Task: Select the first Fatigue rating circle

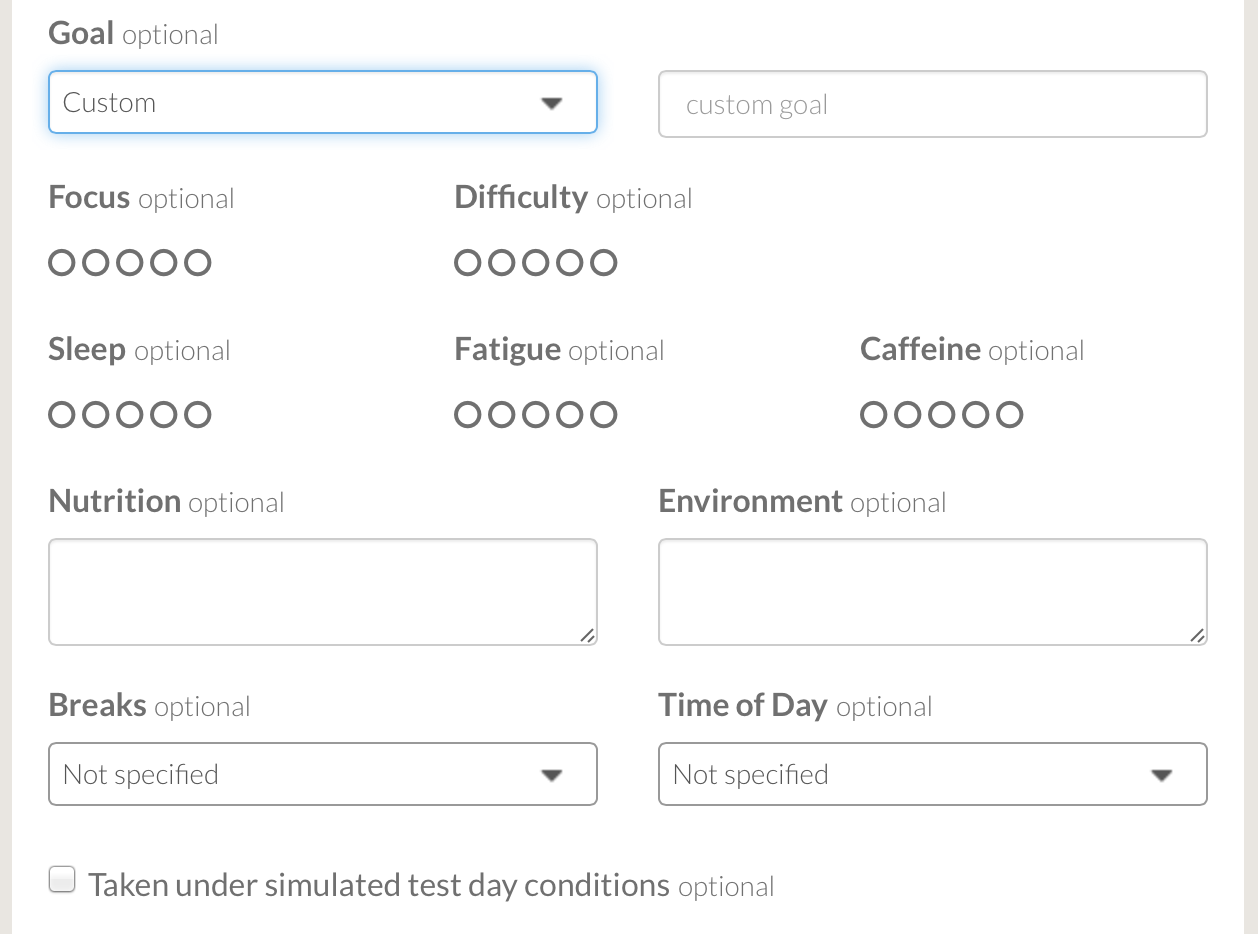Action: [468, 415]
